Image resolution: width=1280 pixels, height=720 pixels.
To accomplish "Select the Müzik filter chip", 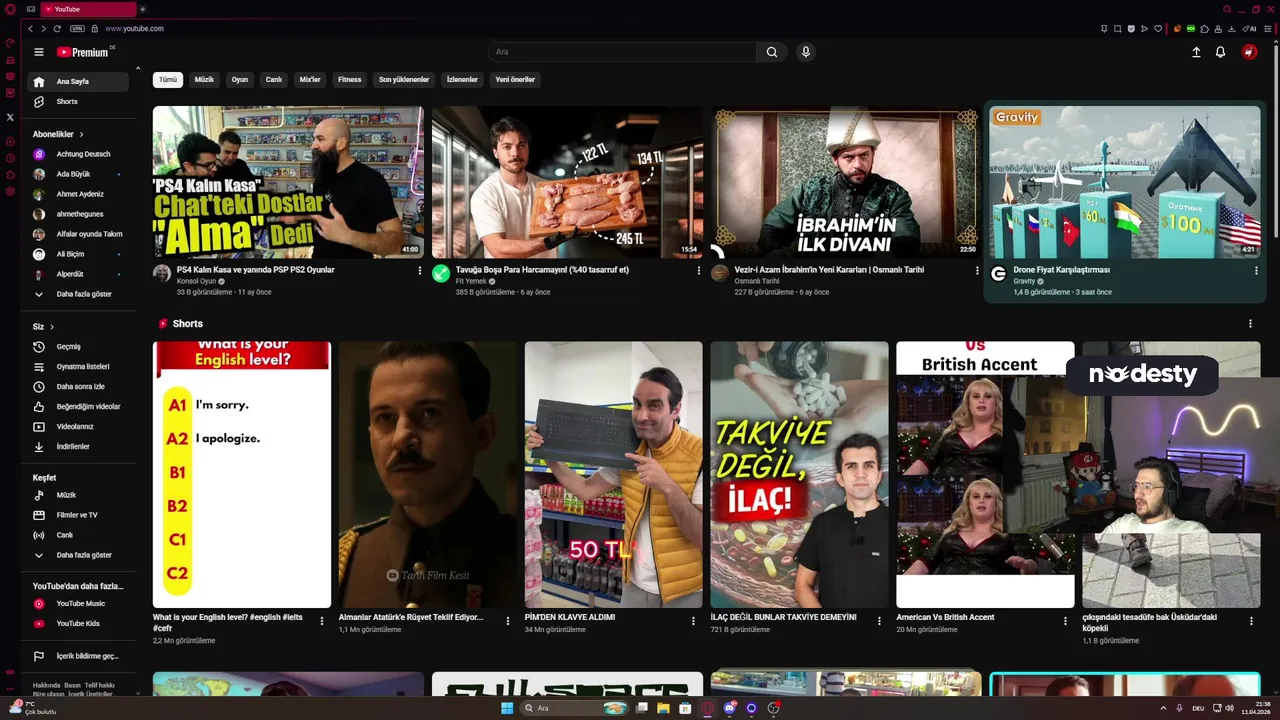I will click(x=204, y=80).
